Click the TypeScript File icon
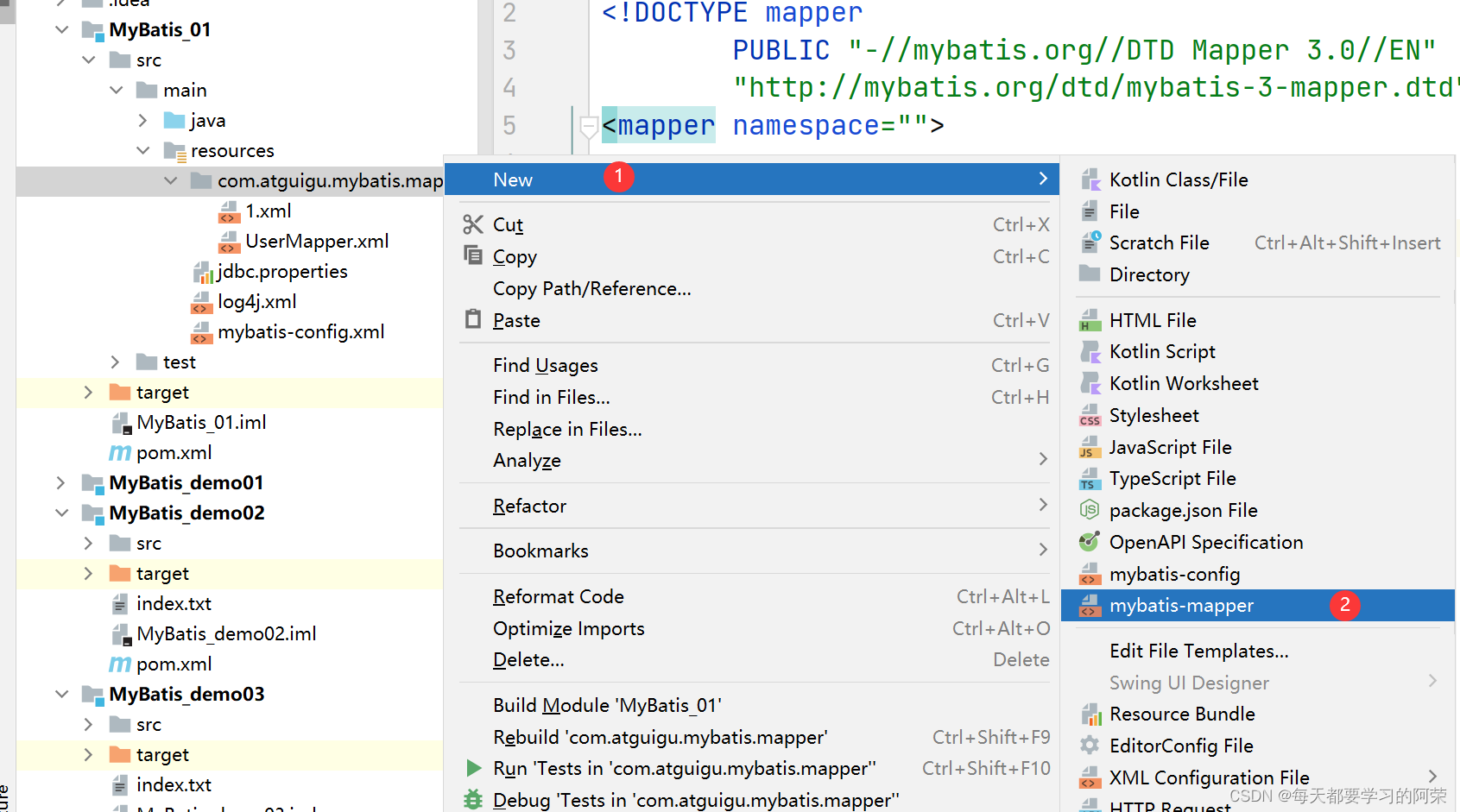 point(1090,478)
